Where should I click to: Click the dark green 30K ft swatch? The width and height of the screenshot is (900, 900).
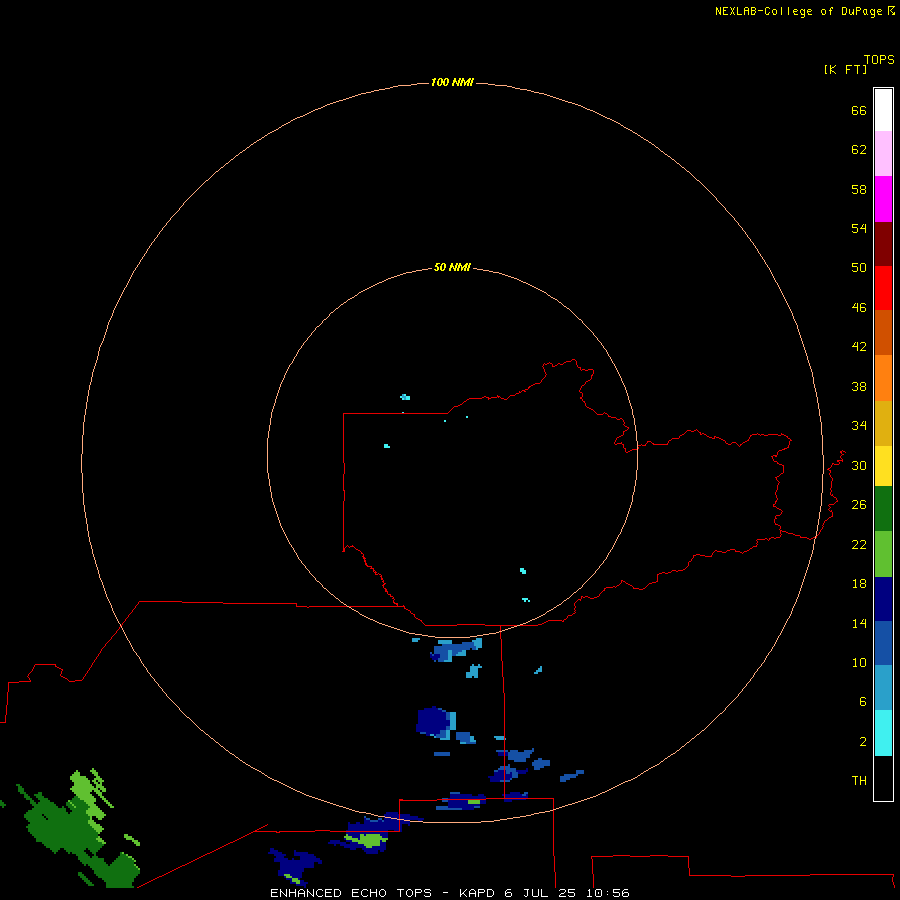pyautogui.click(x=883, y=509)
